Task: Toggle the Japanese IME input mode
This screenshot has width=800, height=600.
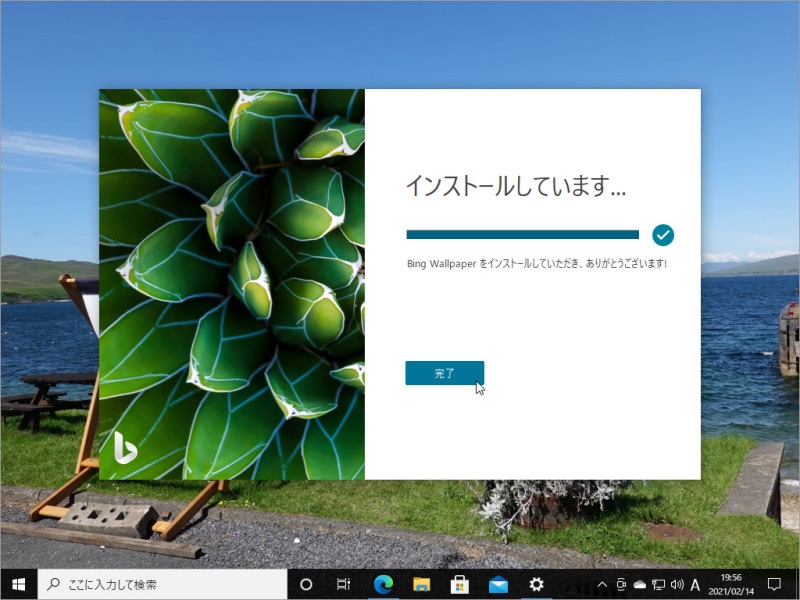Action: tap(693, 583)
